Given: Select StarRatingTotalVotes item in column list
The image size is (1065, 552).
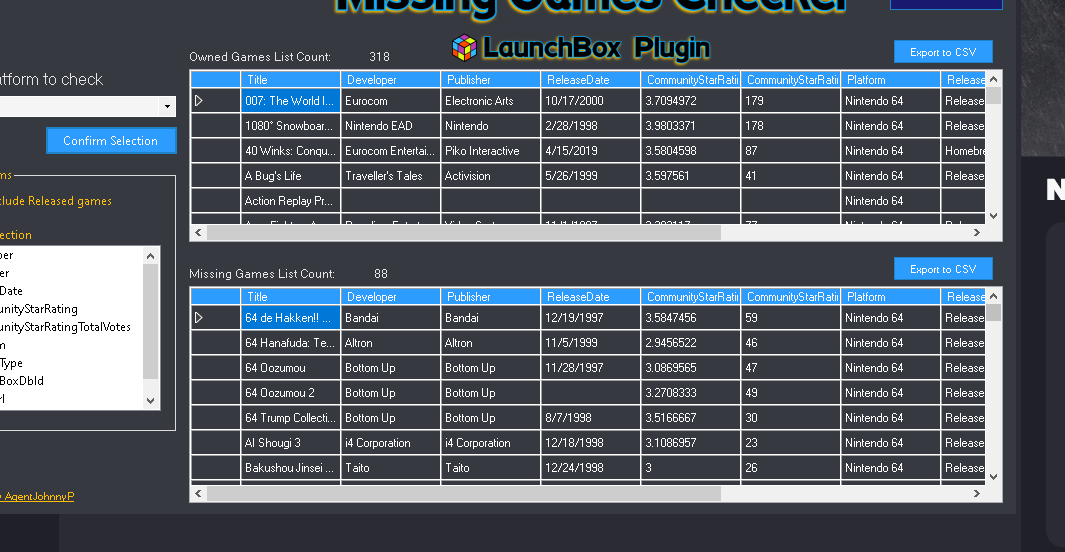Looking at the screenshot, I should [x=65, y=327].
